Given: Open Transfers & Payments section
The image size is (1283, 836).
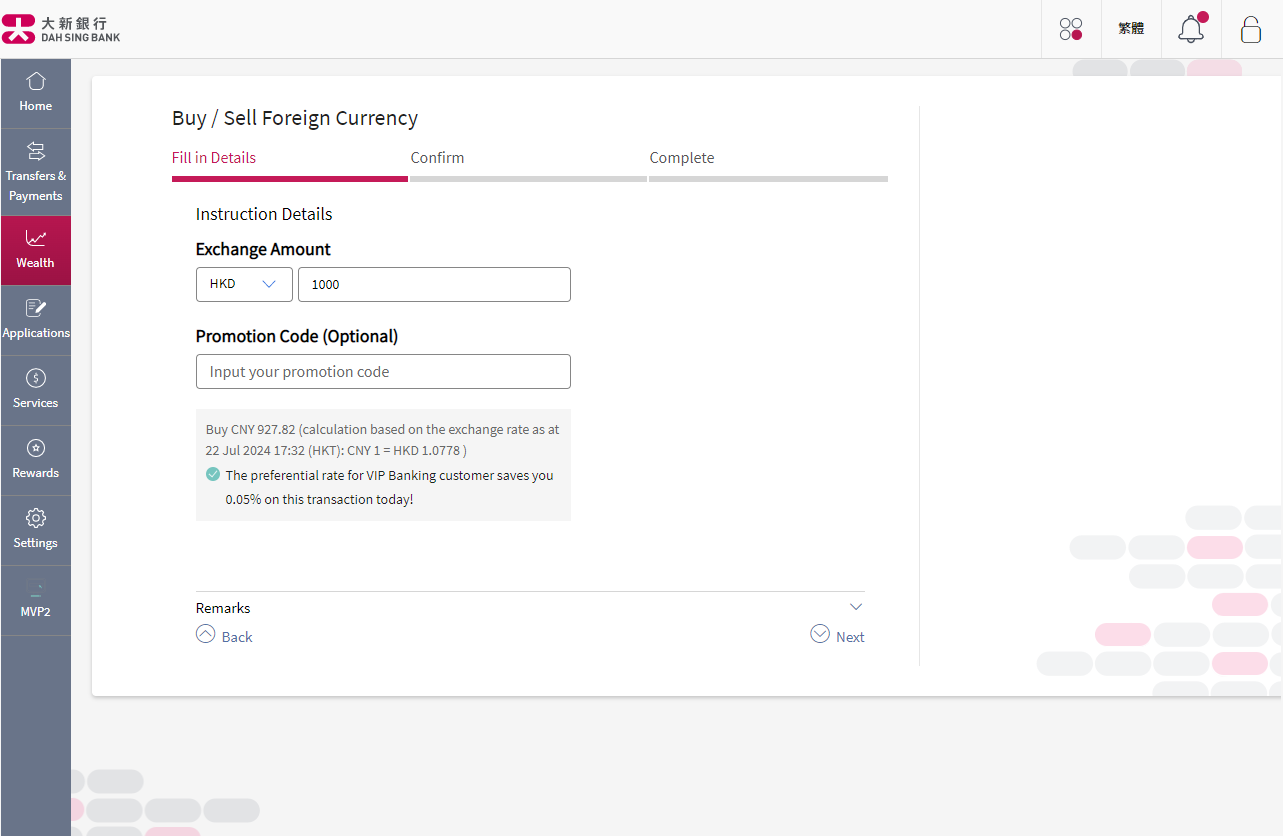Looking at the screenshot, I should (36, 172).
